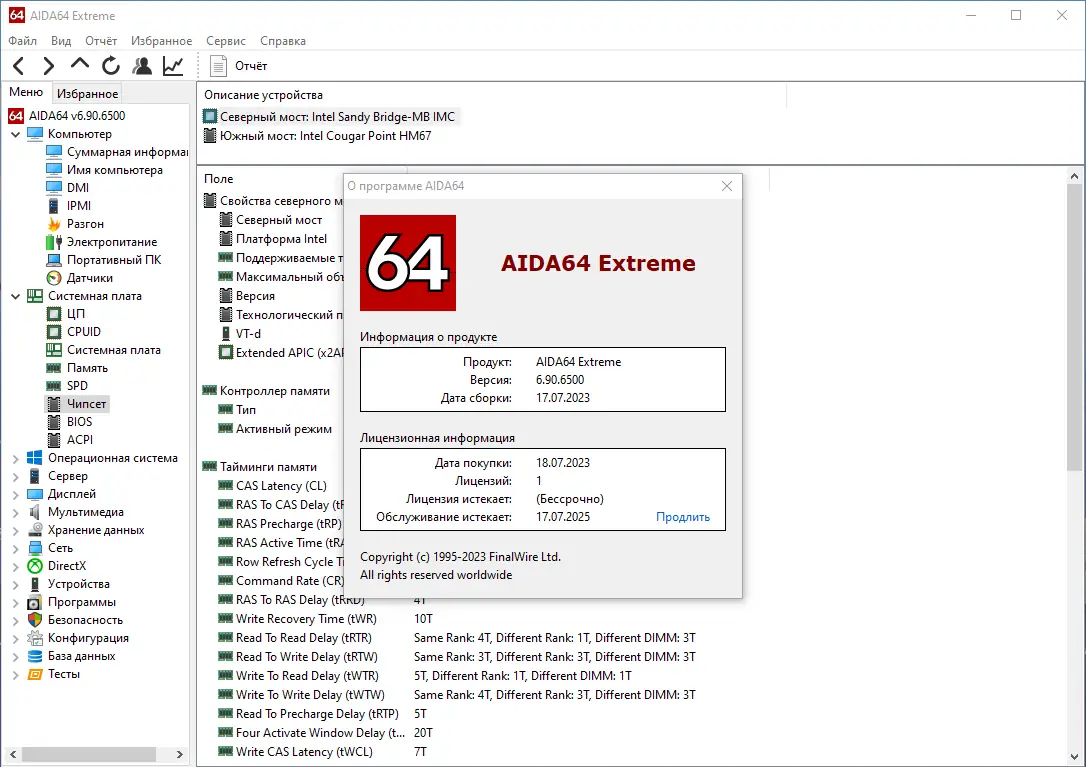Close the О программе AIDA64 dialog

(727, 185)
